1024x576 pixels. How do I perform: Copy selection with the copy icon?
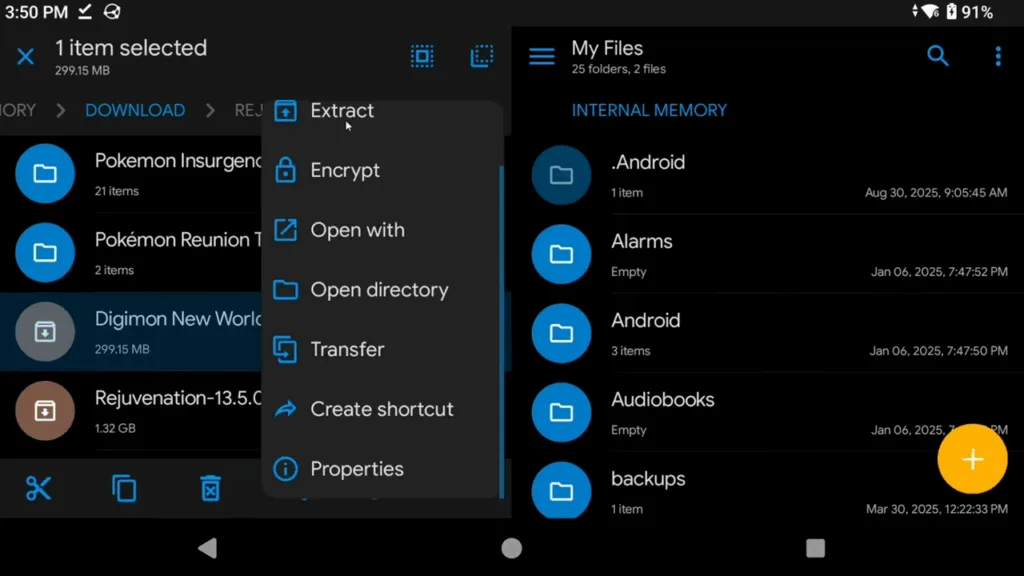click(x=124, y=488)
